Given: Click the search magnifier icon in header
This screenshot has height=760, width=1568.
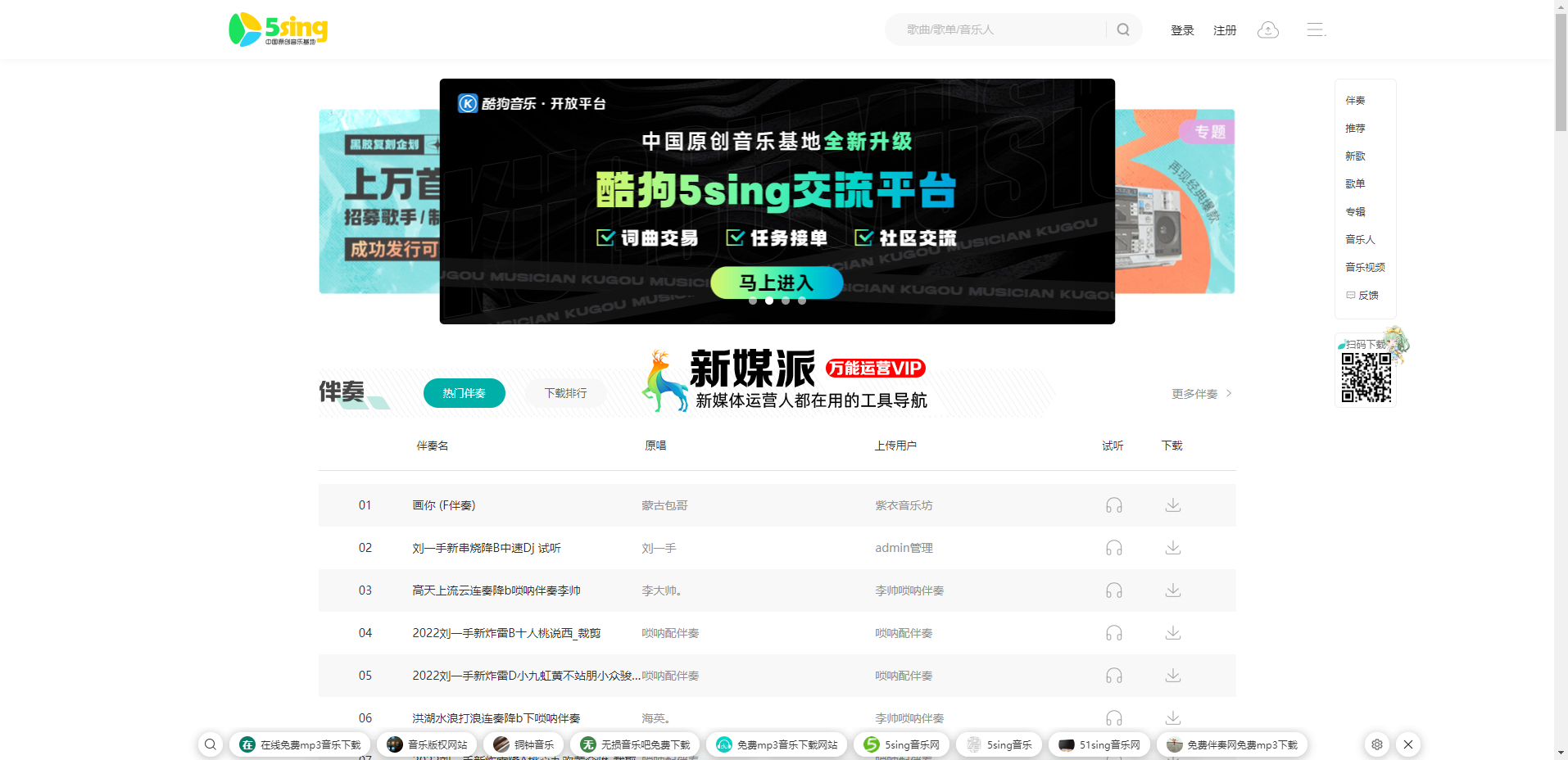Looking at the screenshot, I should pos(1123,29).
